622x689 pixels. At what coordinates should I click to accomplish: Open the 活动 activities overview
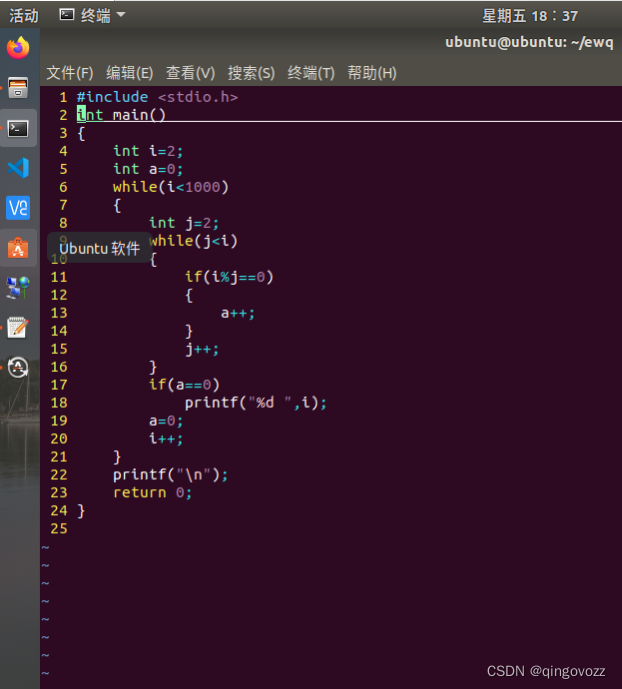24,16
